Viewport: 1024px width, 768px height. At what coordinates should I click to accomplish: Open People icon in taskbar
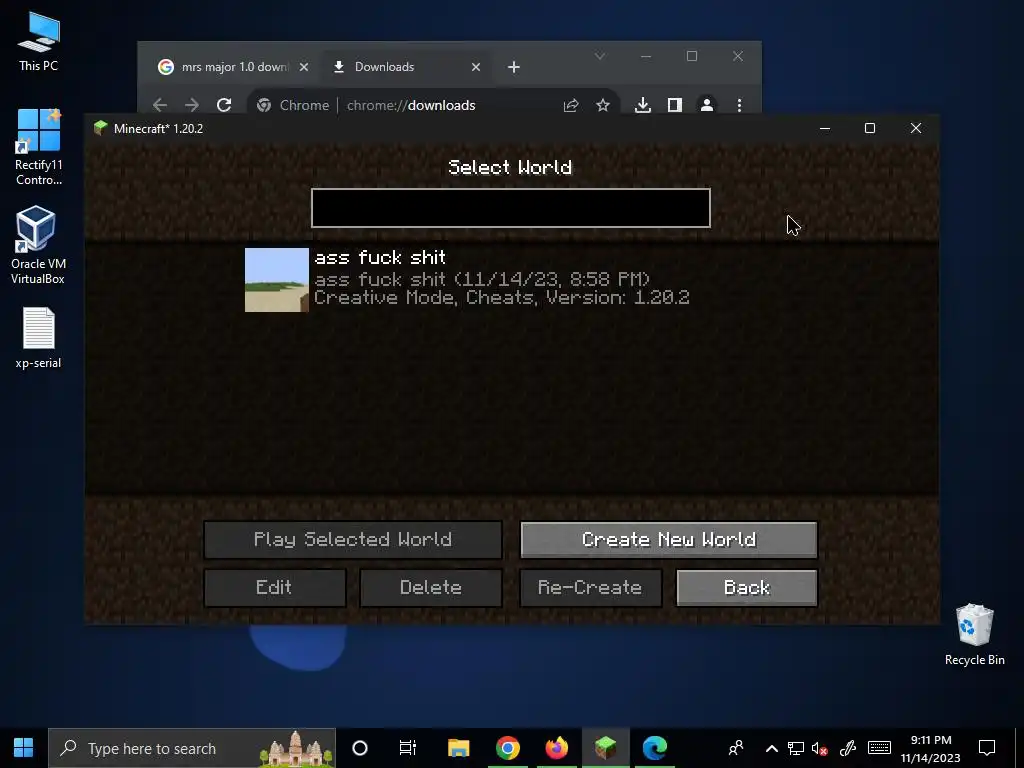pos(736,748)
